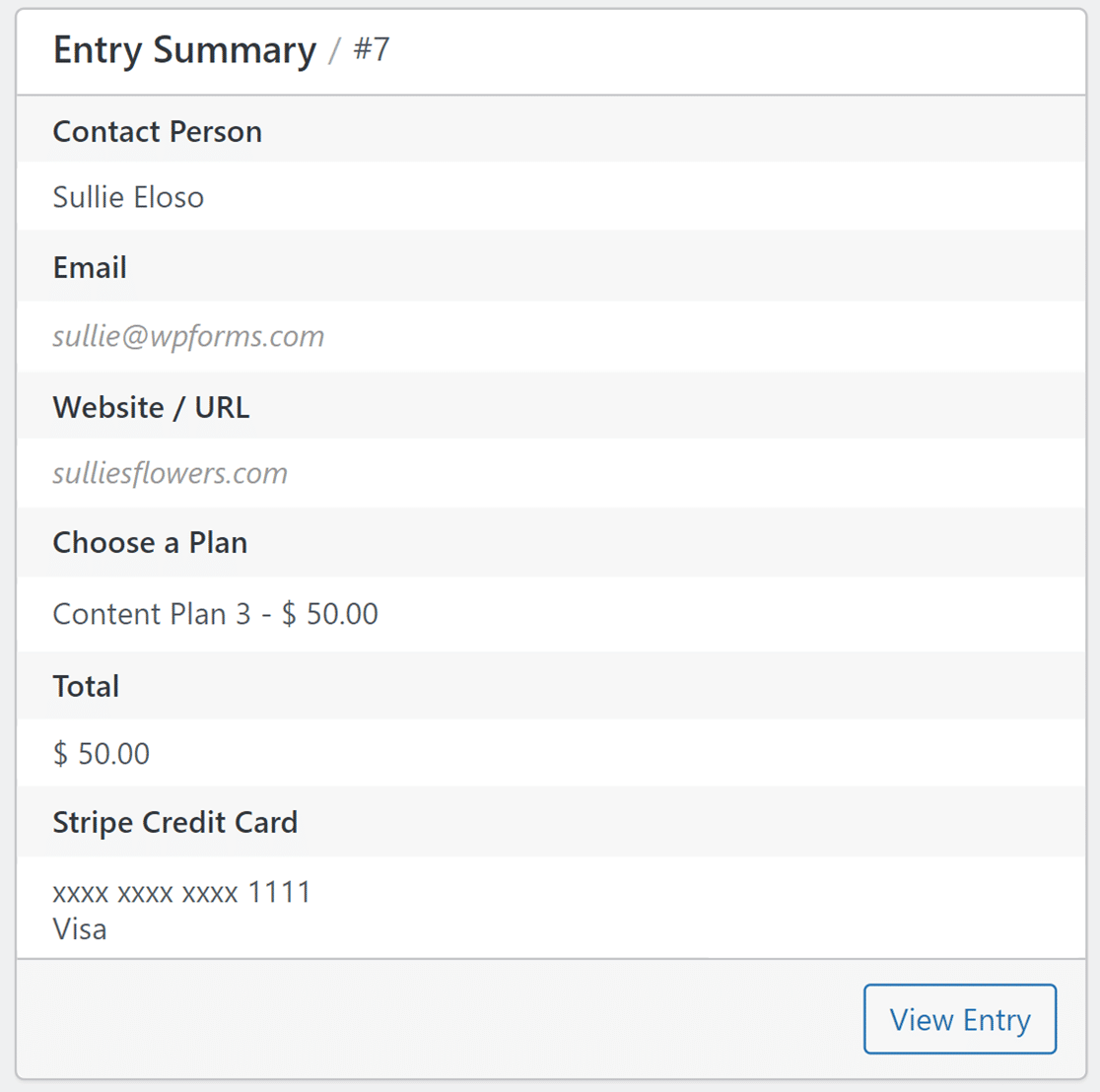Screen dimensions: 1100x1092
Task: Click the Choose a Plan label
Action: pyautogui.click(x=150, y=542)
